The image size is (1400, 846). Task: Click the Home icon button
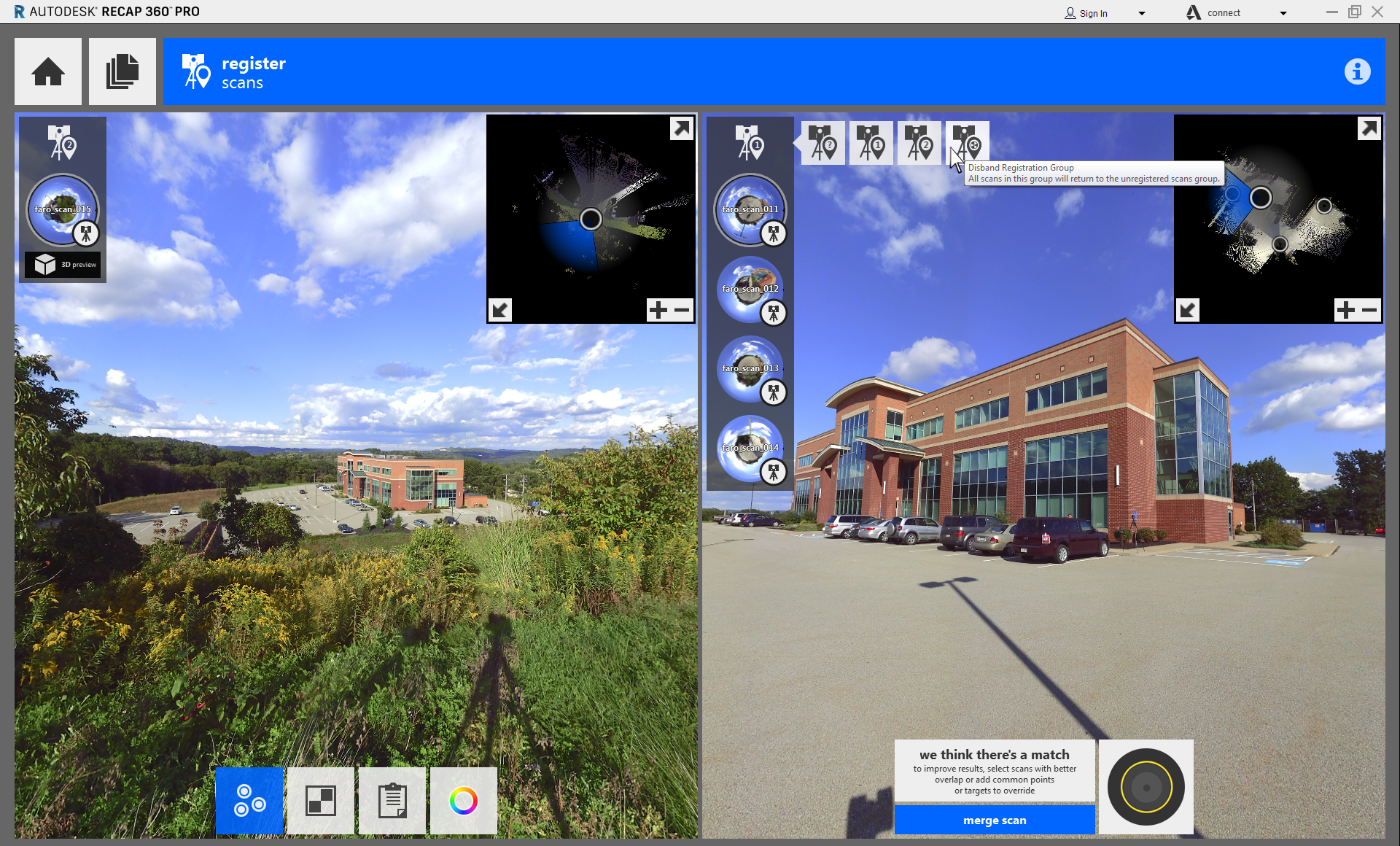pyautogui.click(x=48, y=71)
